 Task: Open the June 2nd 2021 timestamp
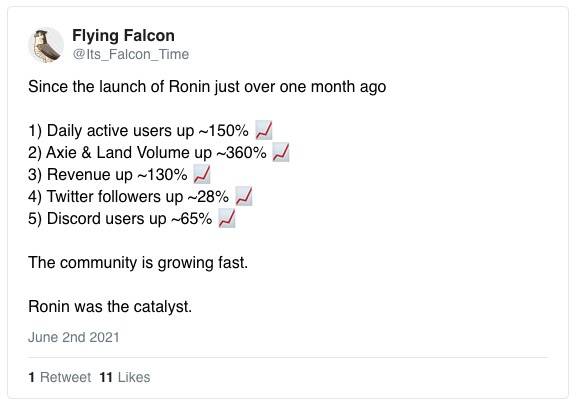point(74,337)
